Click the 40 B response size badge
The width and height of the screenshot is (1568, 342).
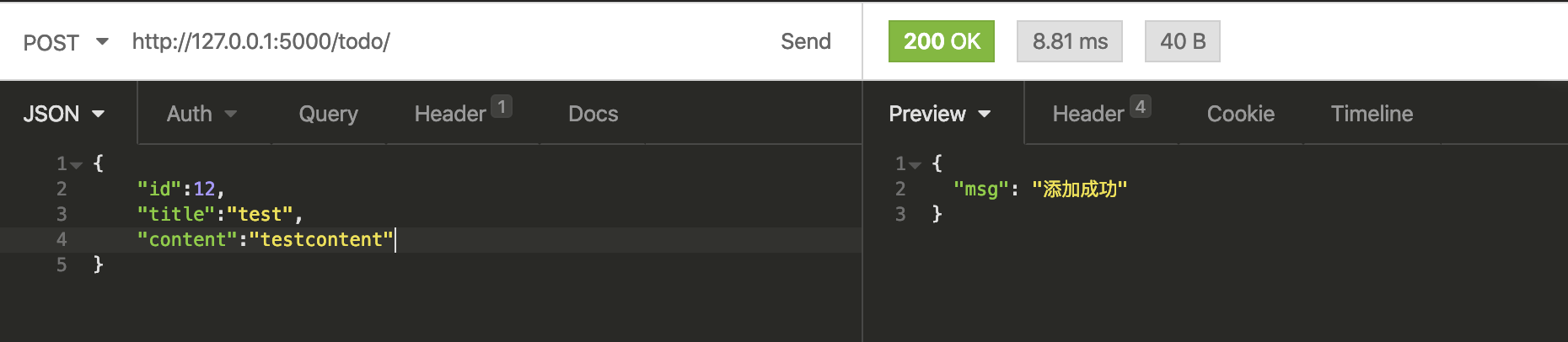pos(1182,42)
